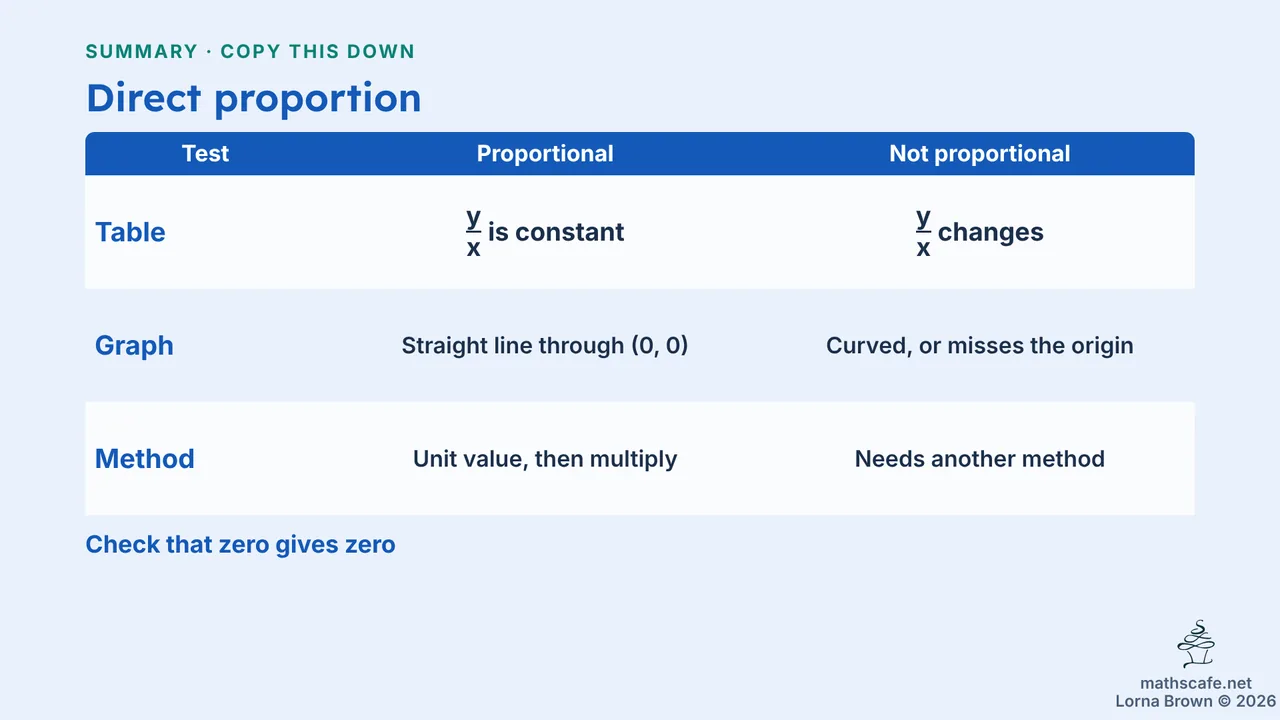Click the y over x changes cell
The image size is (1280, 720).
click(x=980, y=232)
